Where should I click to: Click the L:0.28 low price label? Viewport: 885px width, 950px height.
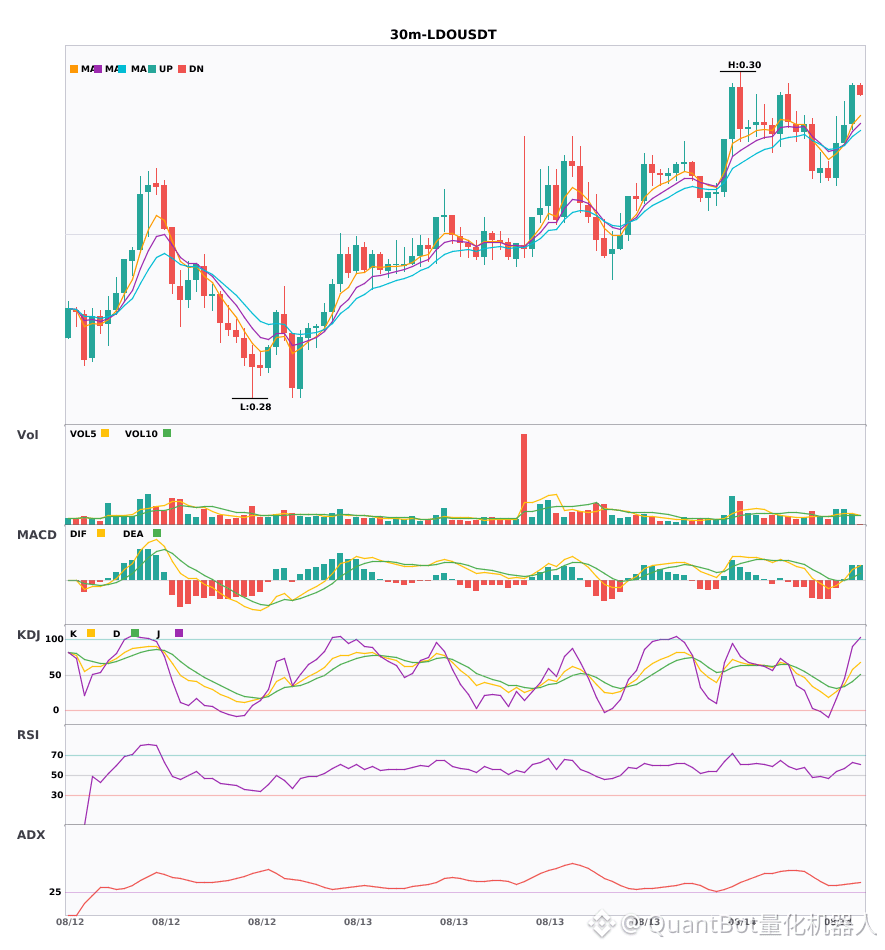pos(256,407)
